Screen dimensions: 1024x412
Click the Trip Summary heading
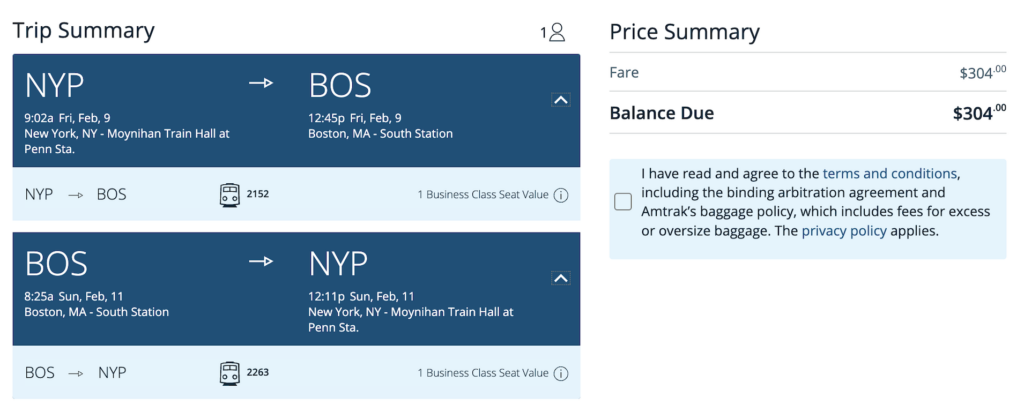[84, 31]
